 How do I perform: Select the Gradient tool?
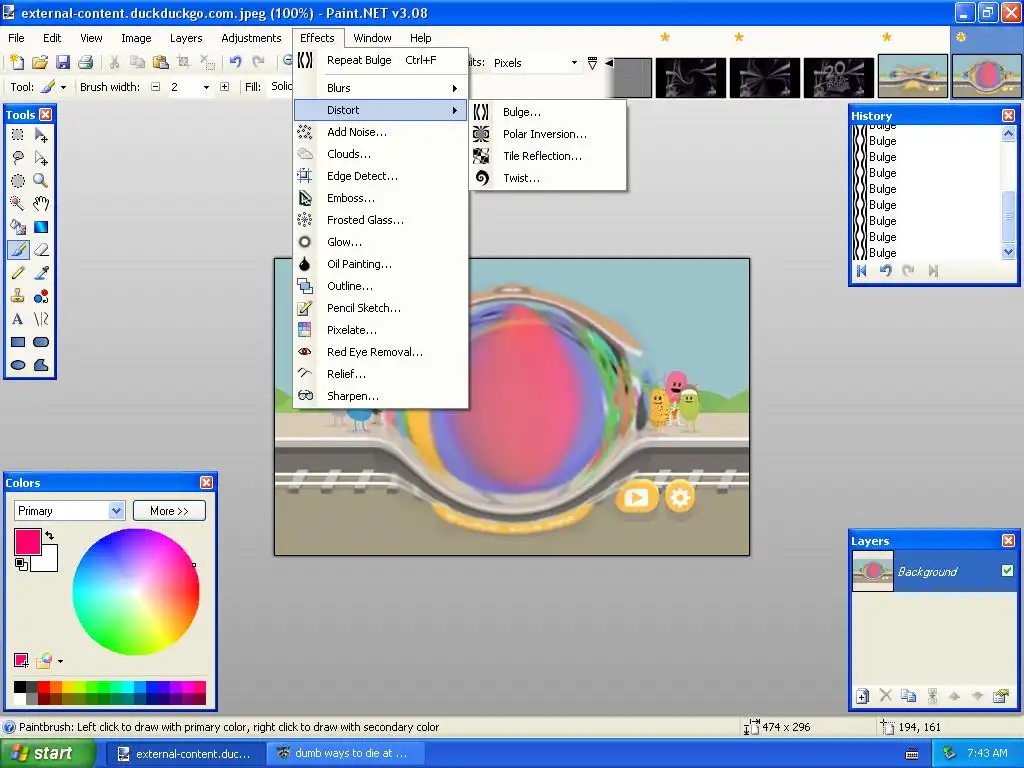(x=41, y=227)
